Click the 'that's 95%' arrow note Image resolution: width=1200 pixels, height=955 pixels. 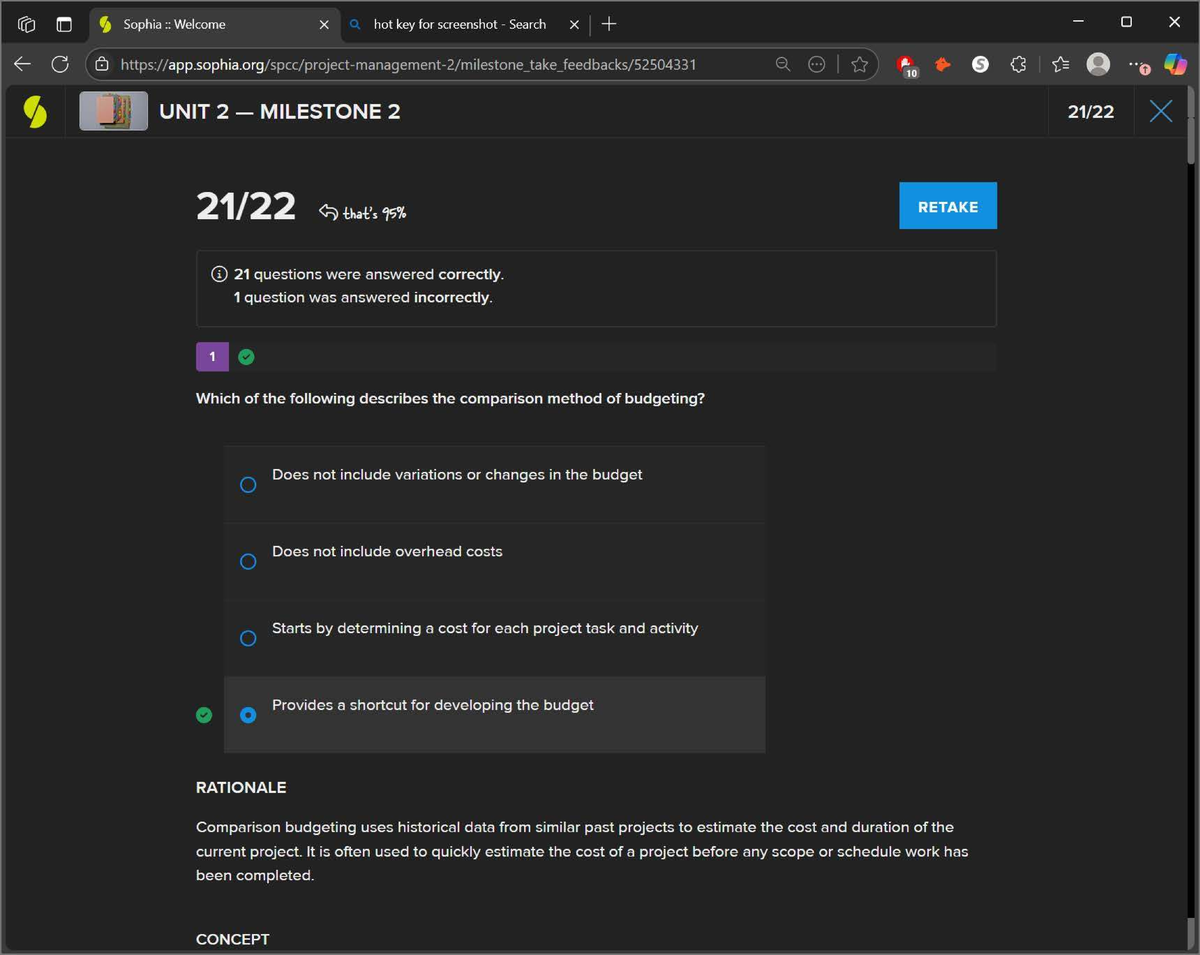[x=362, y=212]
